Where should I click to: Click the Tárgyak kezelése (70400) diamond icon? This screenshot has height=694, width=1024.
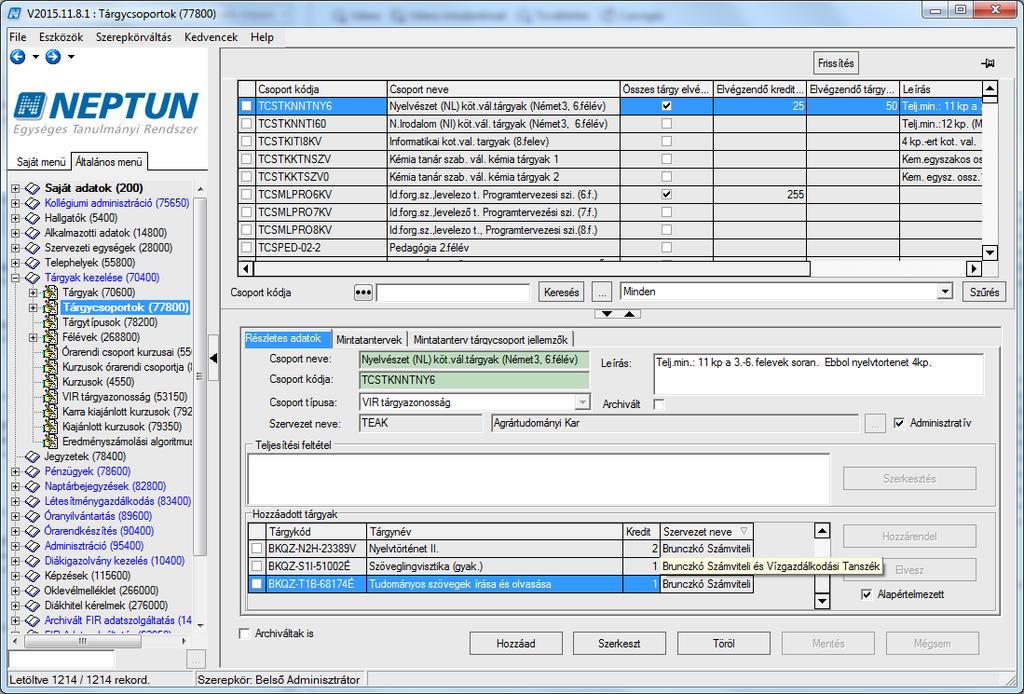click(33, 278)
